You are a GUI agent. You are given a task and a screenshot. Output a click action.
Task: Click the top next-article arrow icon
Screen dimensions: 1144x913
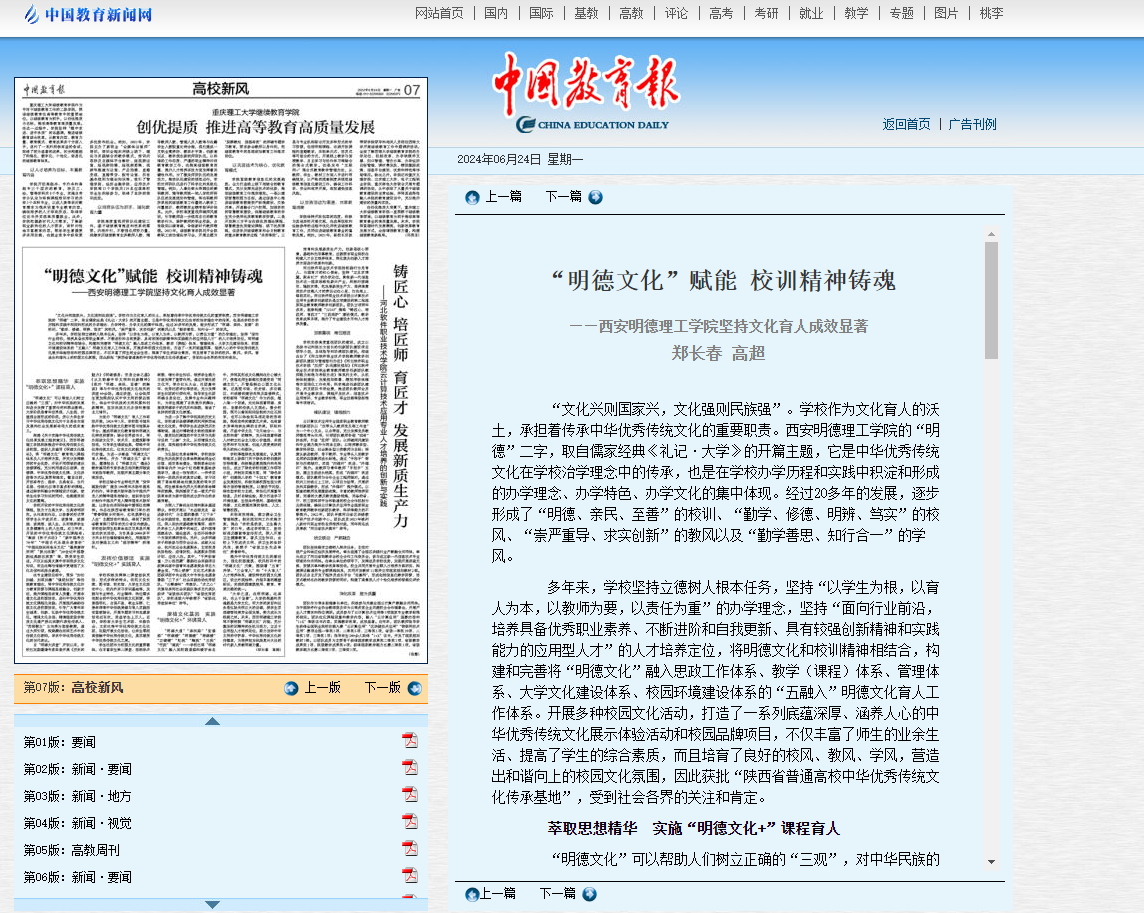click(x=595, y=197)
